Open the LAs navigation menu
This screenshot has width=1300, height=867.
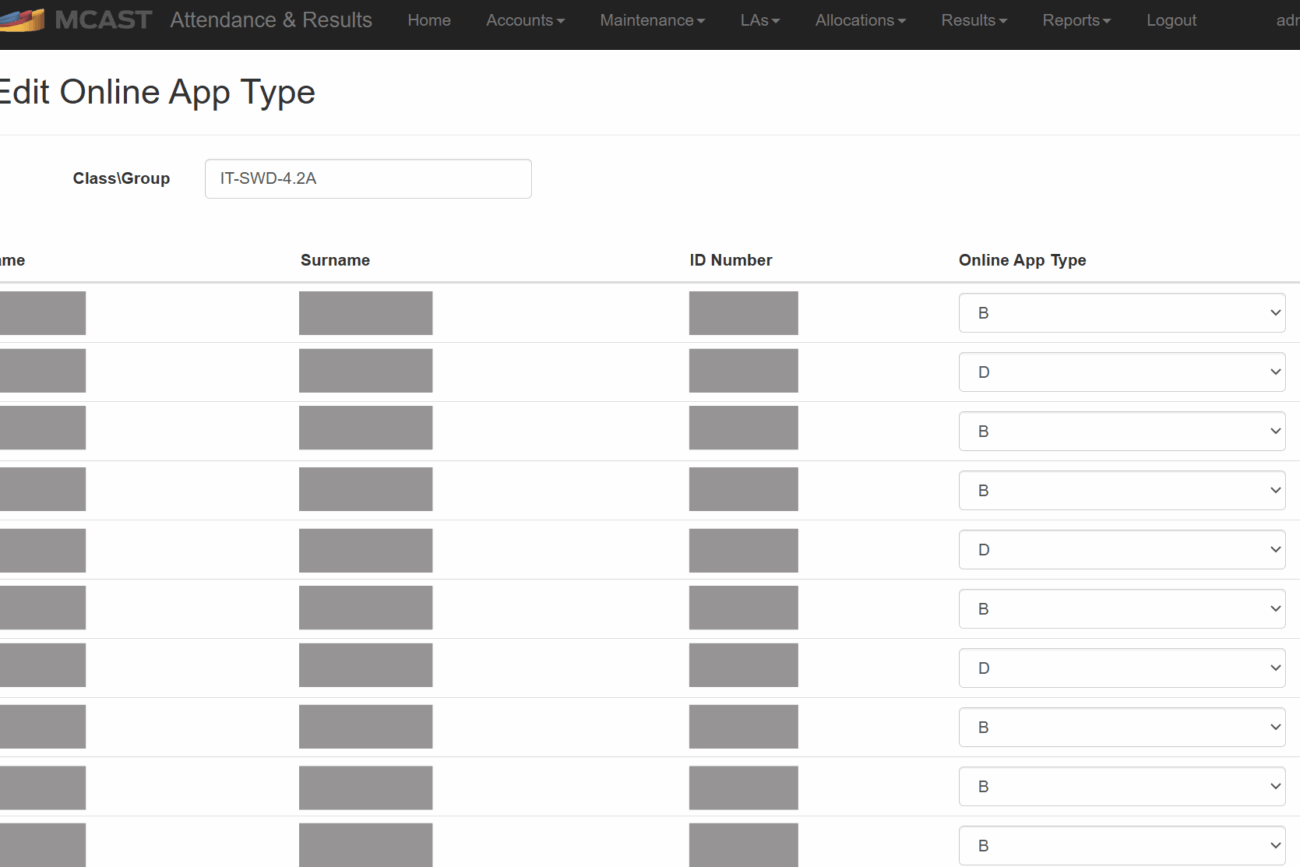pyautogui.click(x=760, y=20)
